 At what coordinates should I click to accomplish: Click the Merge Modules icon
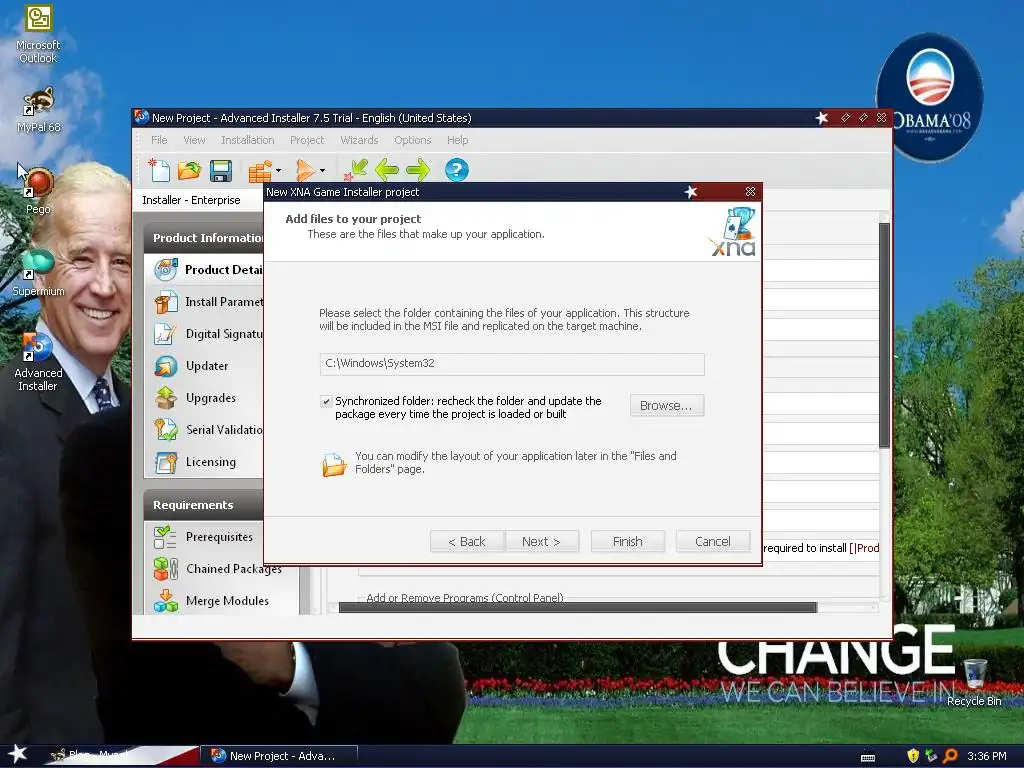coord(166,600)
